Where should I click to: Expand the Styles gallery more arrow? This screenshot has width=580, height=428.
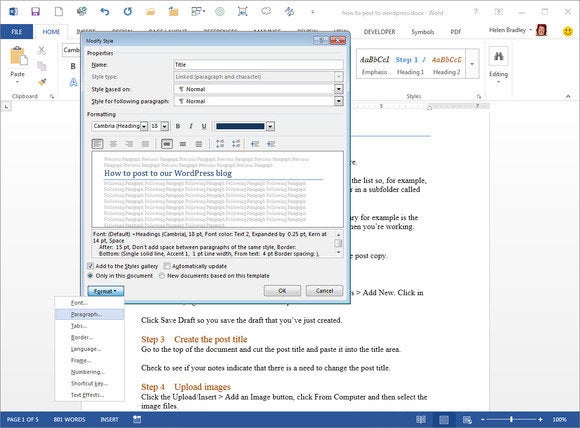472,64
